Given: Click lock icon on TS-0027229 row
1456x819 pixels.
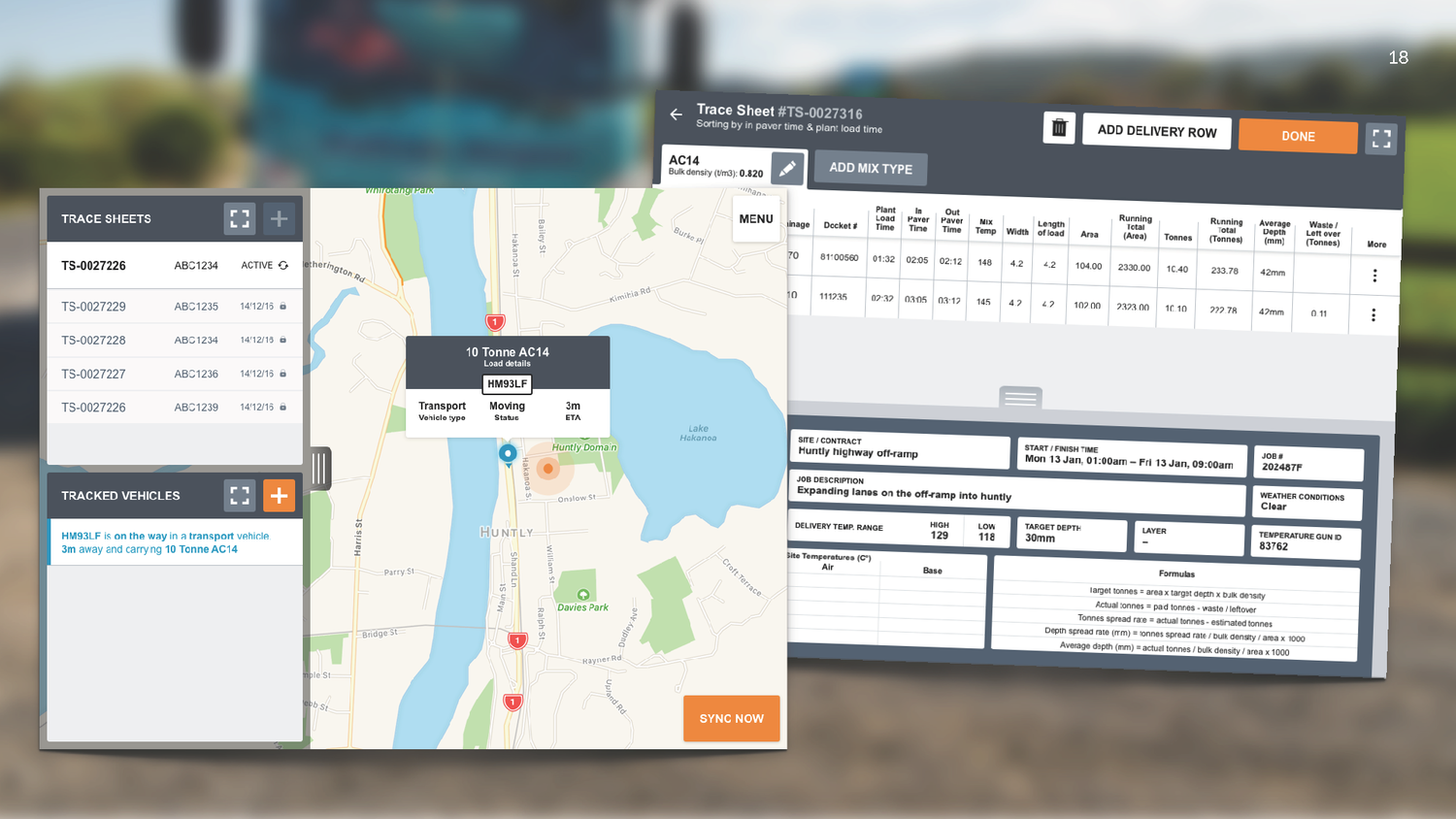Looking at the screenshot, I should click(x=283, y=307).
